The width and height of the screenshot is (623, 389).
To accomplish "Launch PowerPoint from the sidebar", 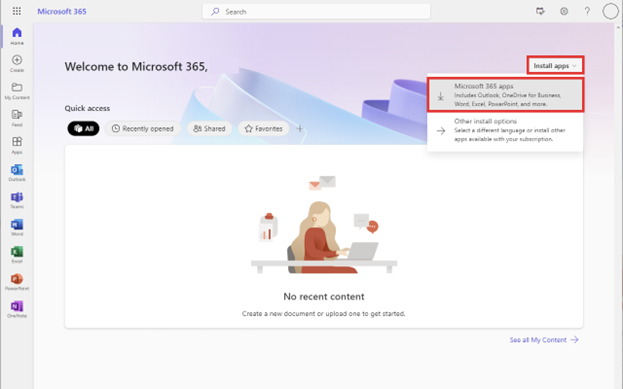I will click(17, 282).
